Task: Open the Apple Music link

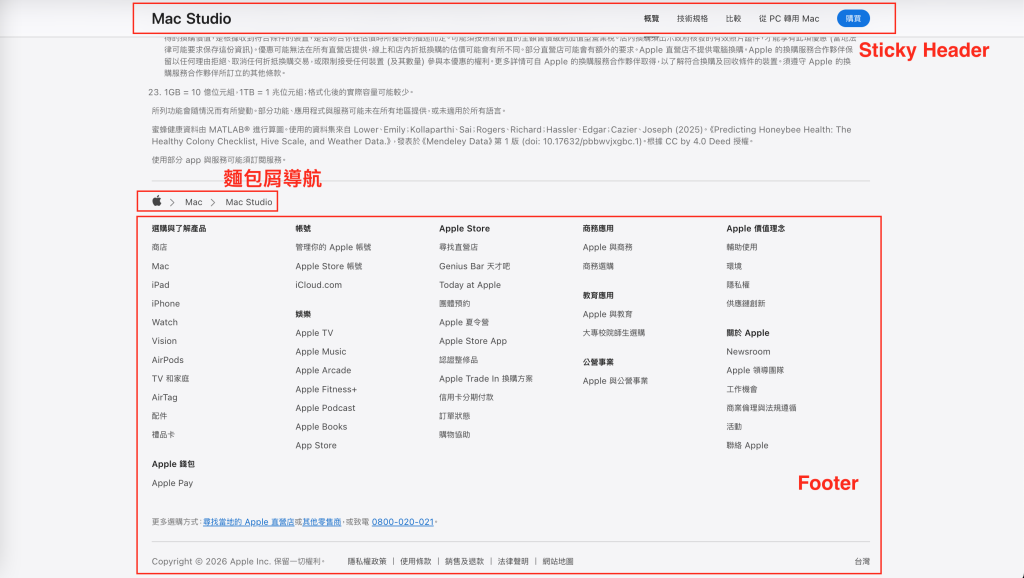Action: click(x=321, y=351)
